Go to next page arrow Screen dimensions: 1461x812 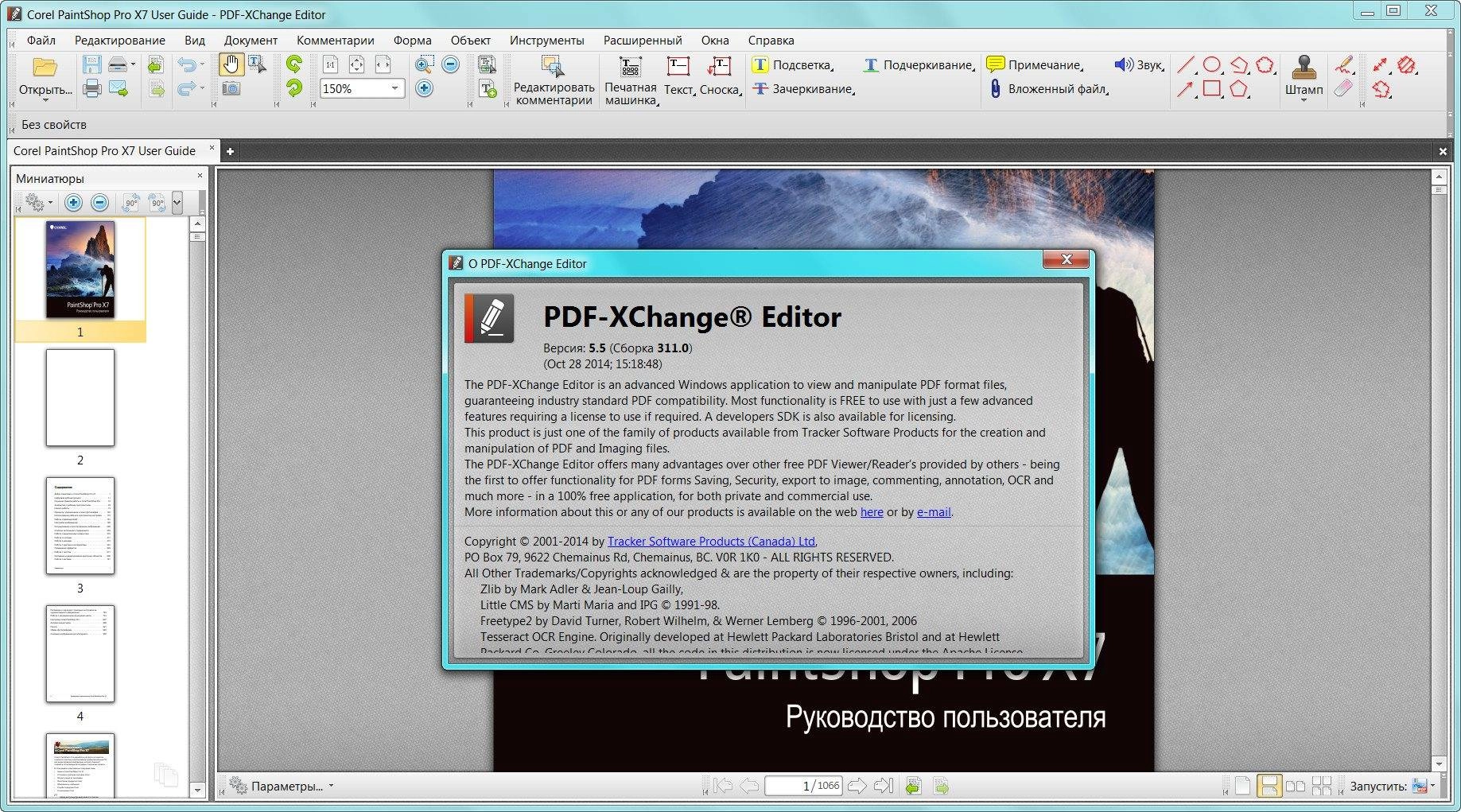tap(857, 786)
